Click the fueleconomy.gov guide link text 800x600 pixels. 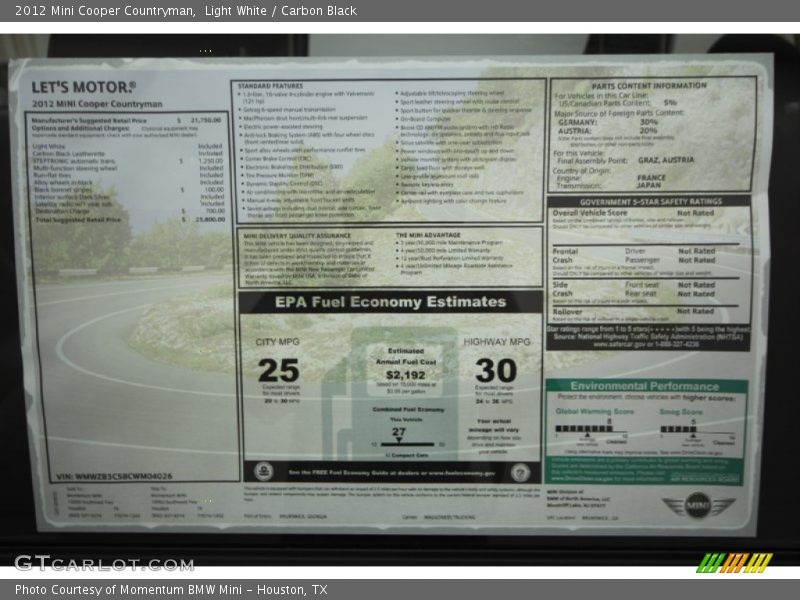coord(392,473)
